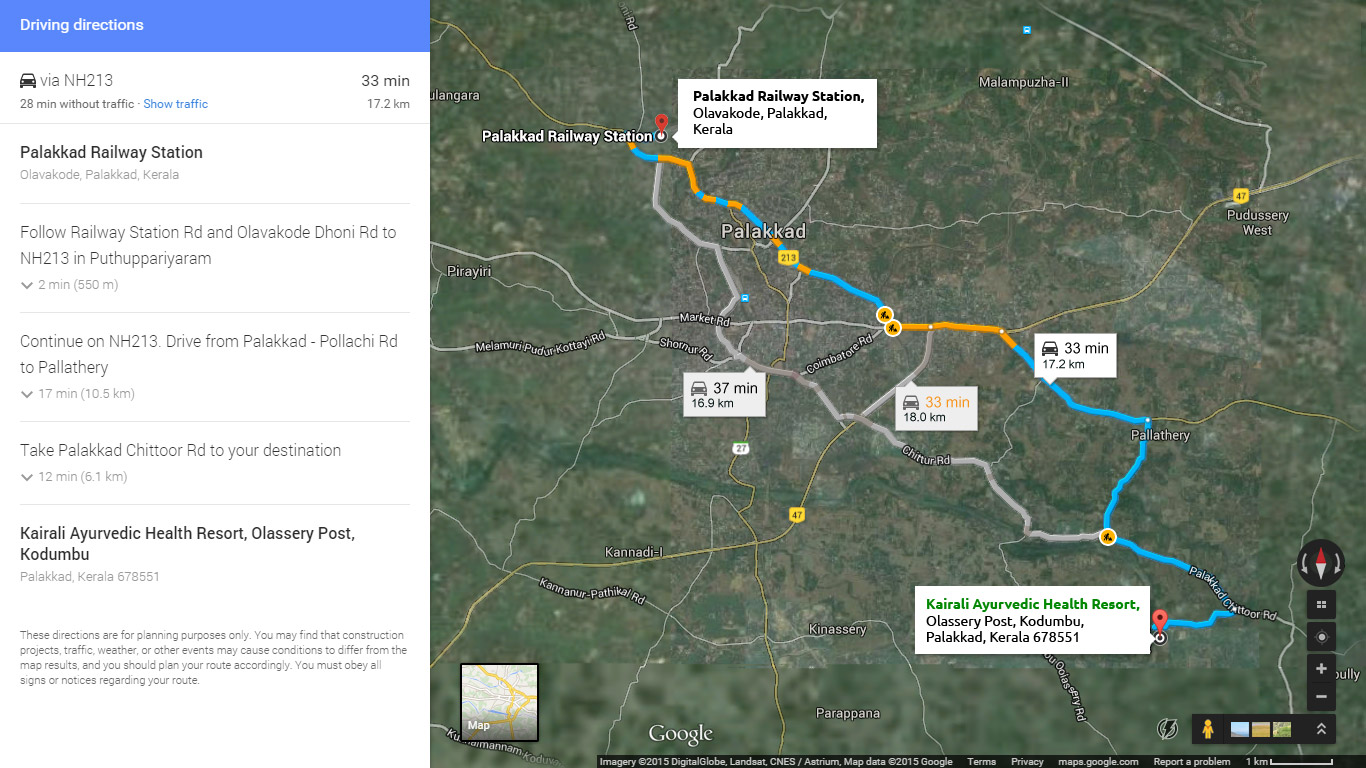The height and width of the screenshot is (768, 1366).
Task: Click the Malampuzha-II map label
Action: pyautogui.click(x=1024, y=81)
